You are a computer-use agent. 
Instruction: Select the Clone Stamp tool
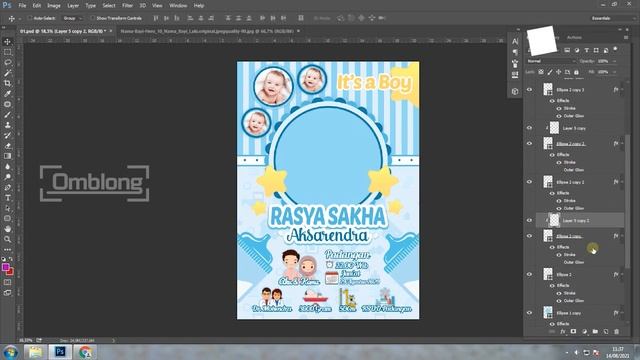[x=7, y=125]
